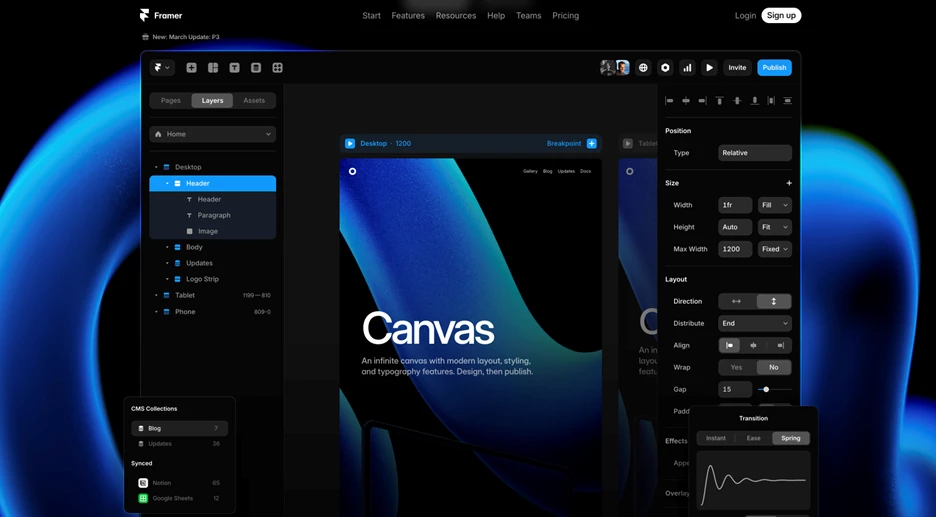Select the Text tool in the toolbar

coord(235,68)
